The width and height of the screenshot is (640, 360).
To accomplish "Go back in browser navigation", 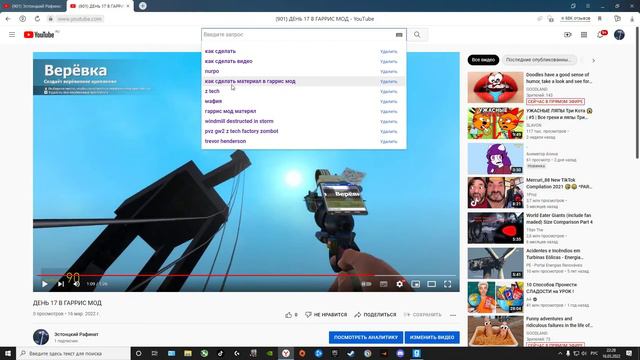I will coord(8,19).
